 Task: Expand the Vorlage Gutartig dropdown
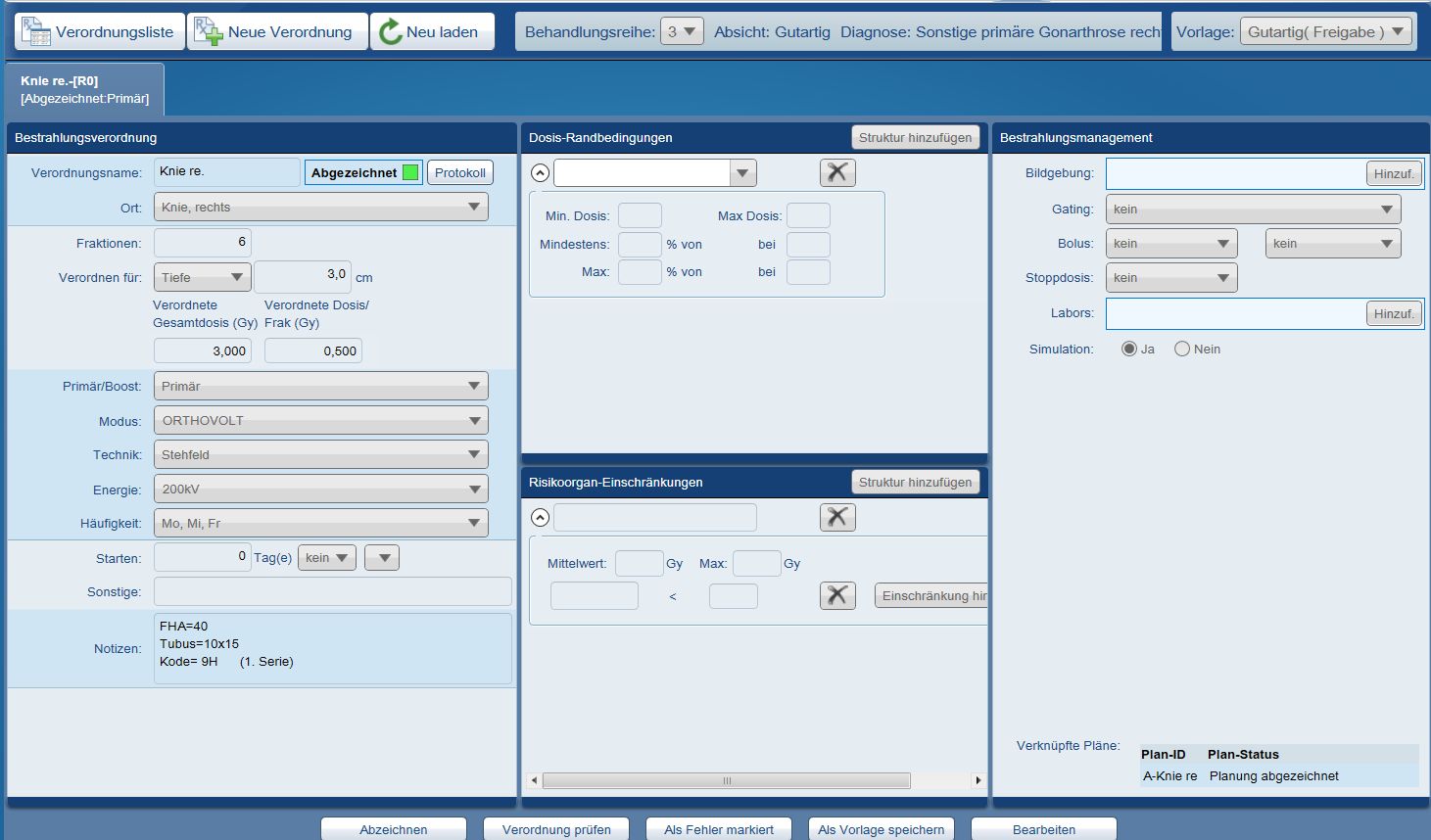1327,31
